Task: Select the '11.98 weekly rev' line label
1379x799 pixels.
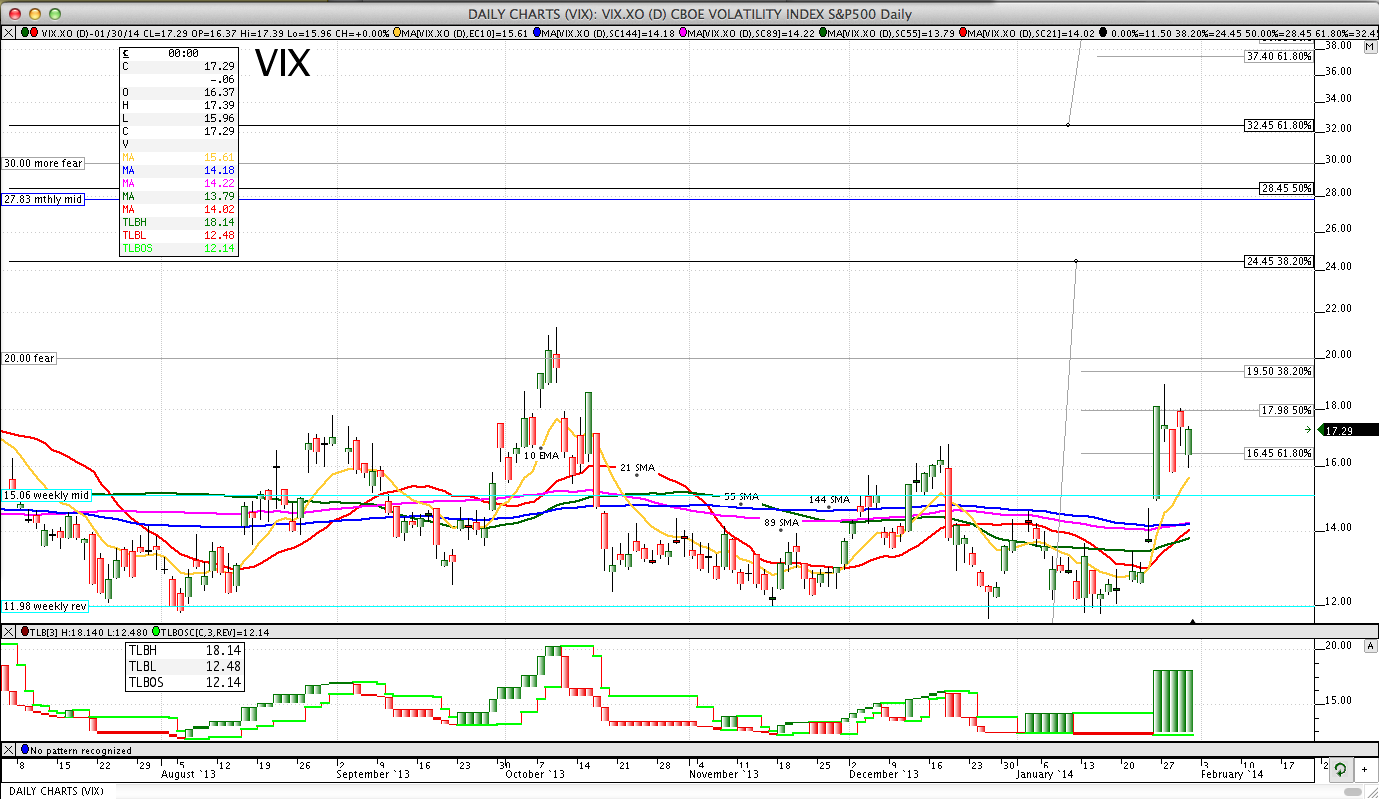Action: [x=46, y=606]
